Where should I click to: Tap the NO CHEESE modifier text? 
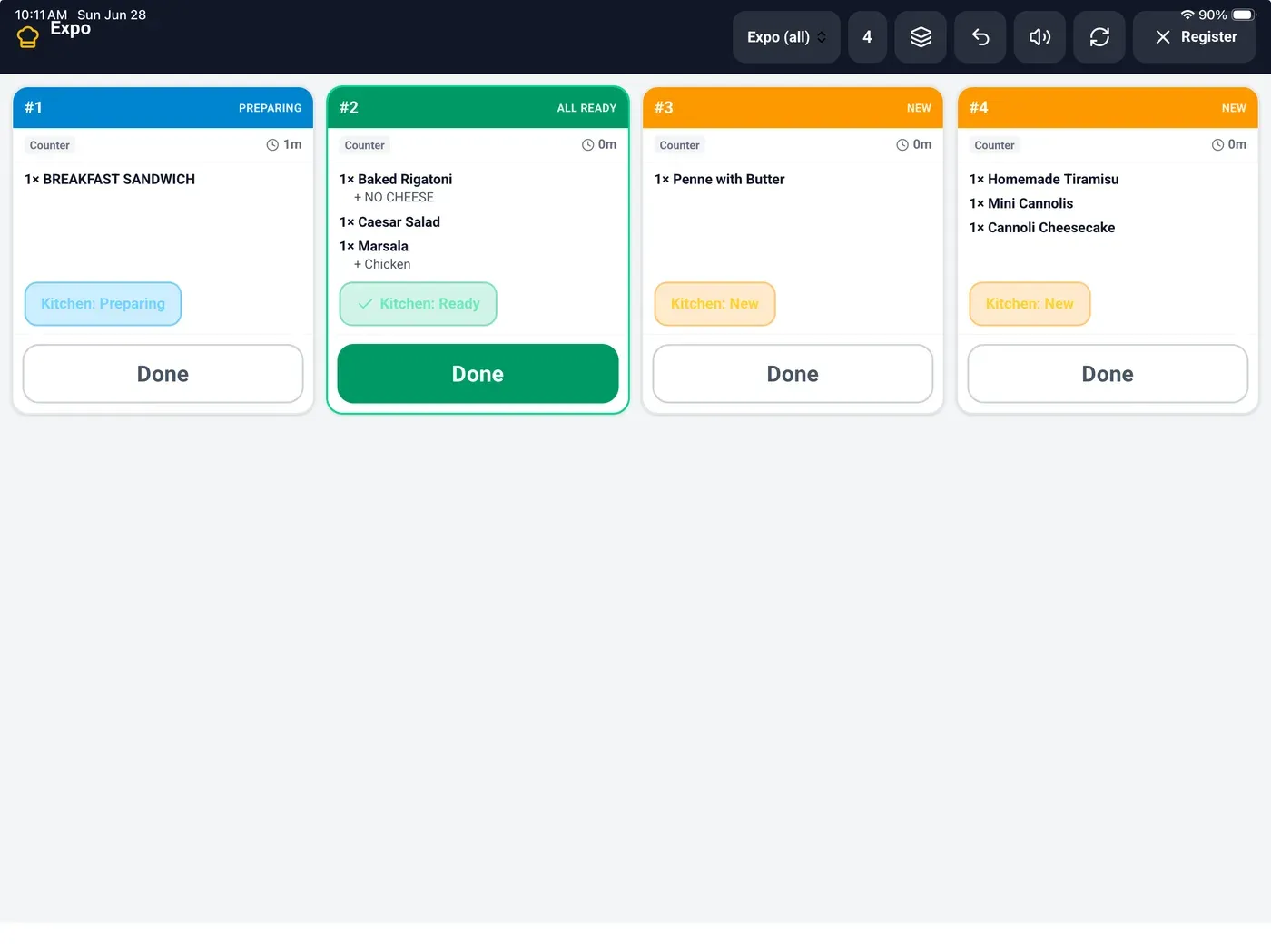(394, 198)
